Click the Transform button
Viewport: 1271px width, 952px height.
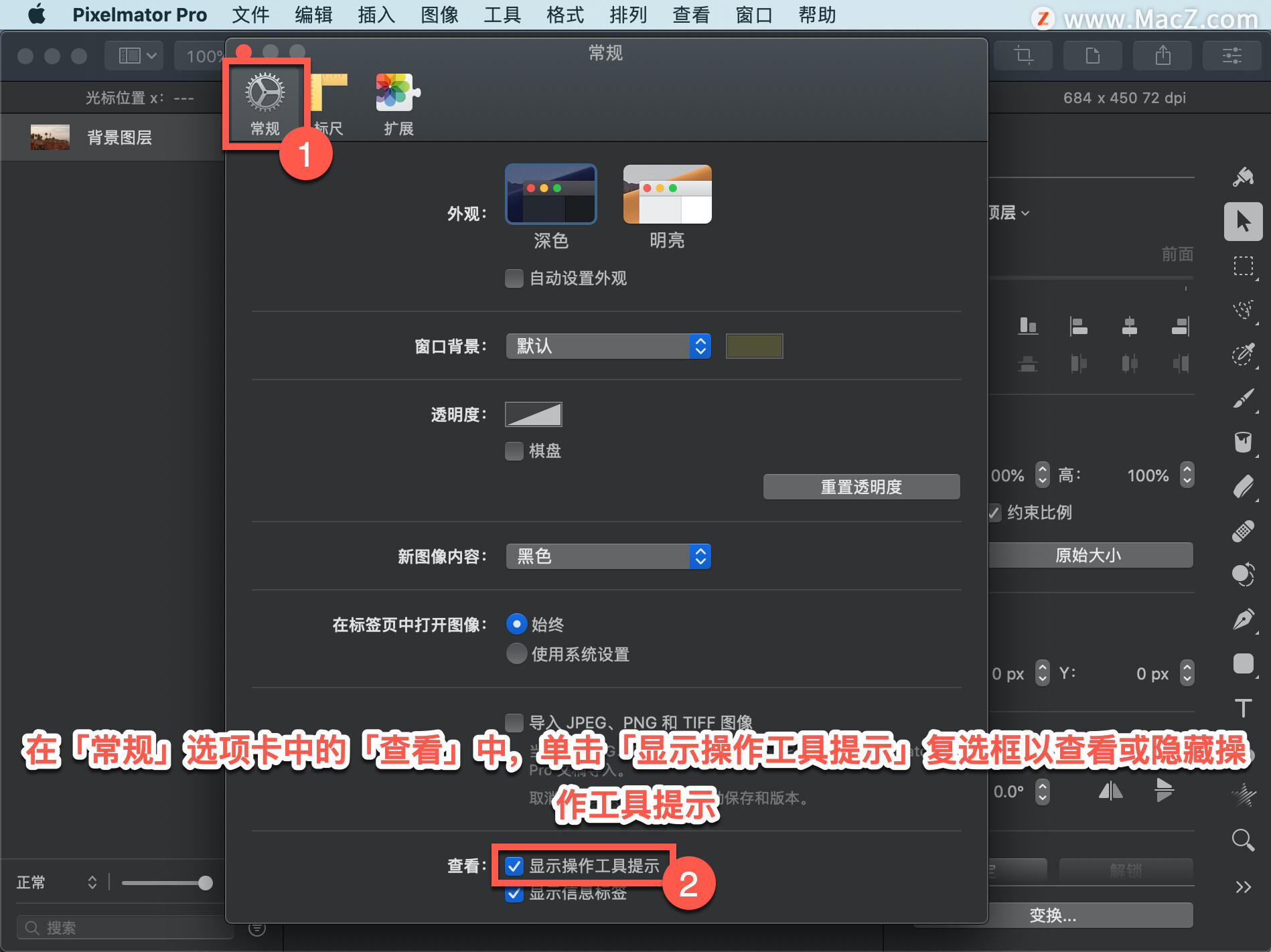click(x=1053, y=915)
